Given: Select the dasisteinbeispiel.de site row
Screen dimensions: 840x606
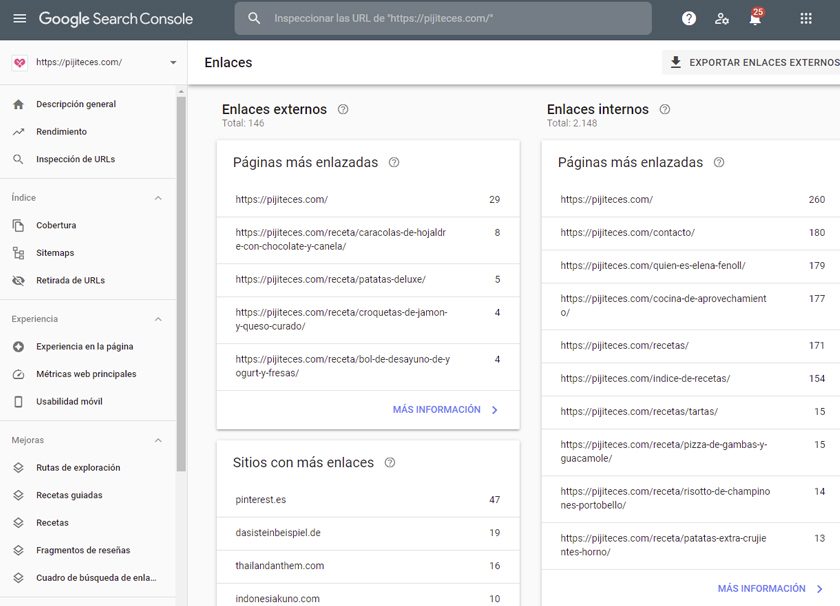Looking at the screenshot, I should (x=368, y=533).
